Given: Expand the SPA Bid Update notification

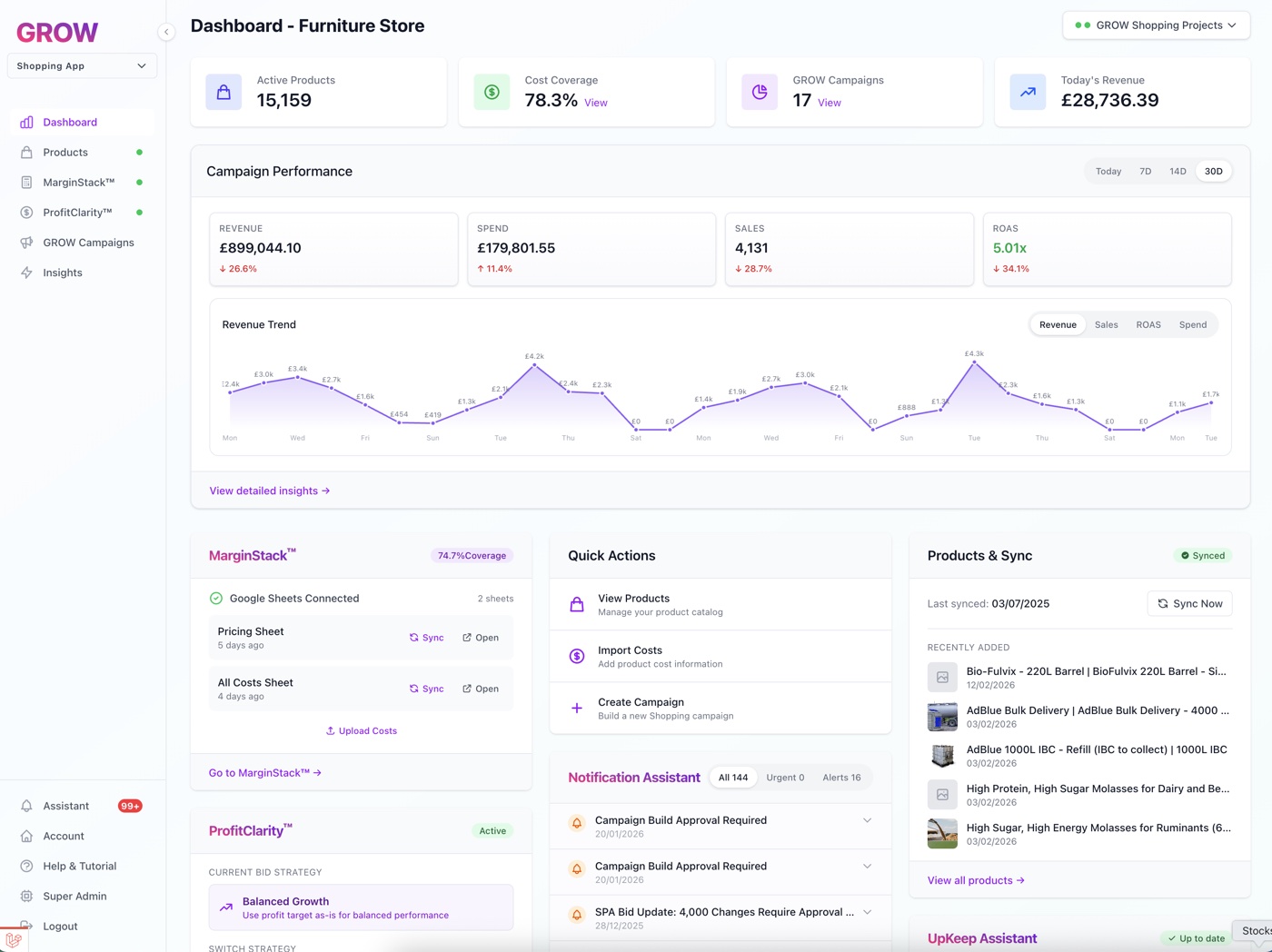Looking at the screenshot, I should click(867, 912).
